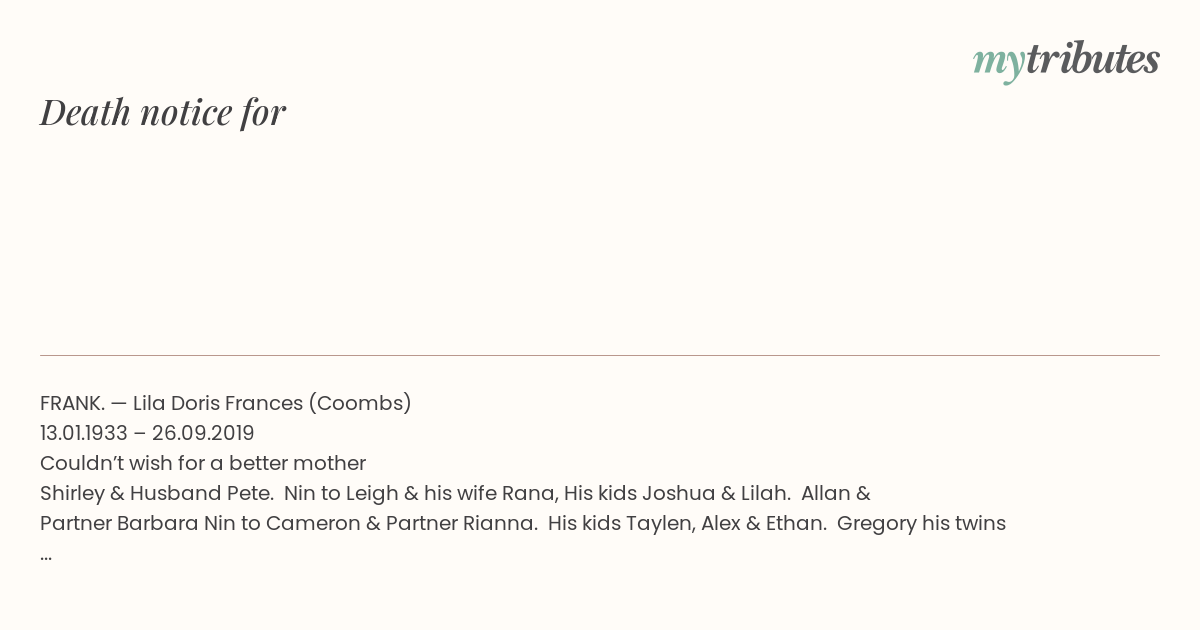
Task: Click "Cameron & Partner Rianna" text
Action: (x=402, y=523)
